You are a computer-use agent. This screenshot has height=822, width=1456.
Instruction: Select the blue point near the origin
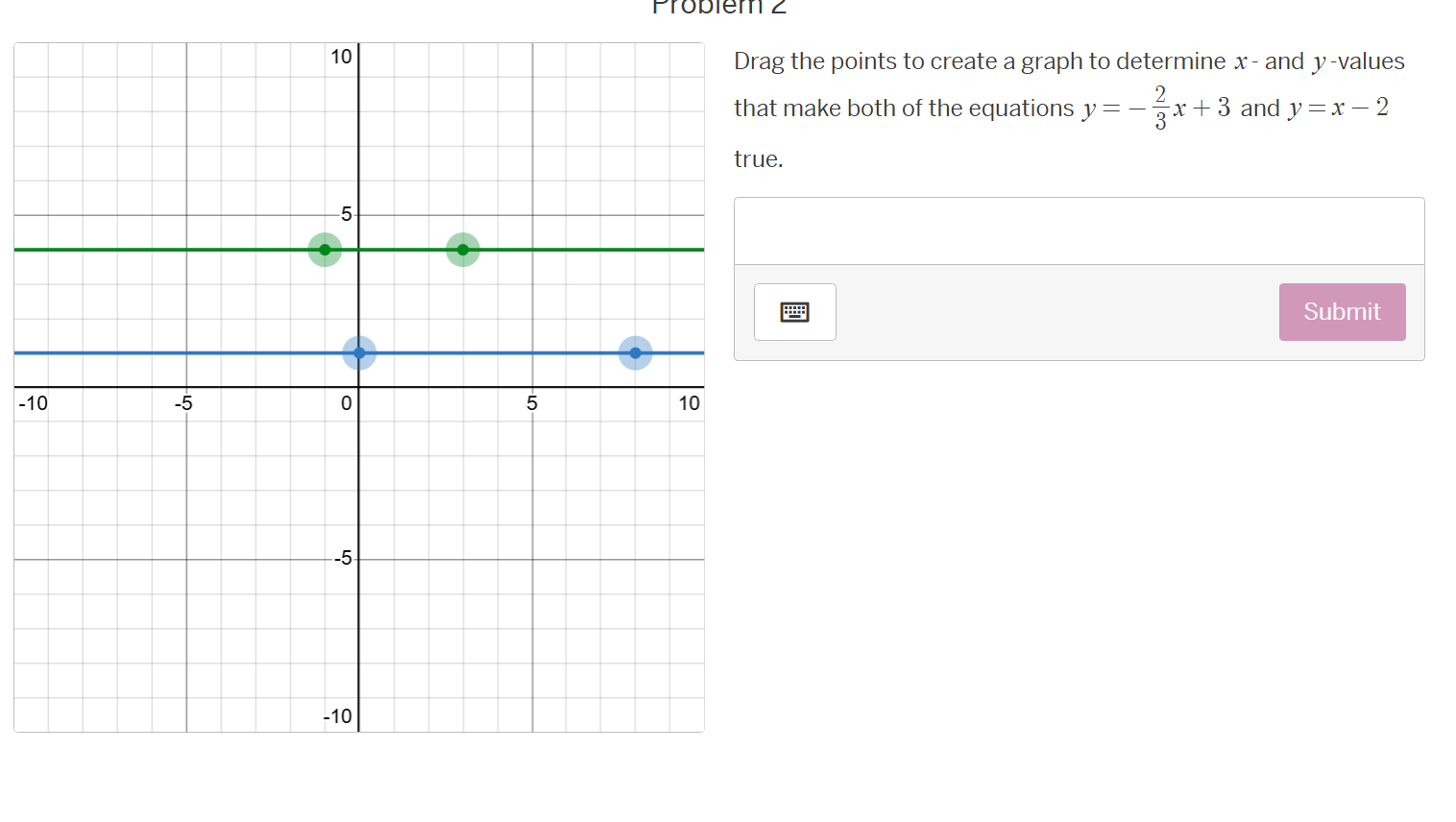(359, 353)
